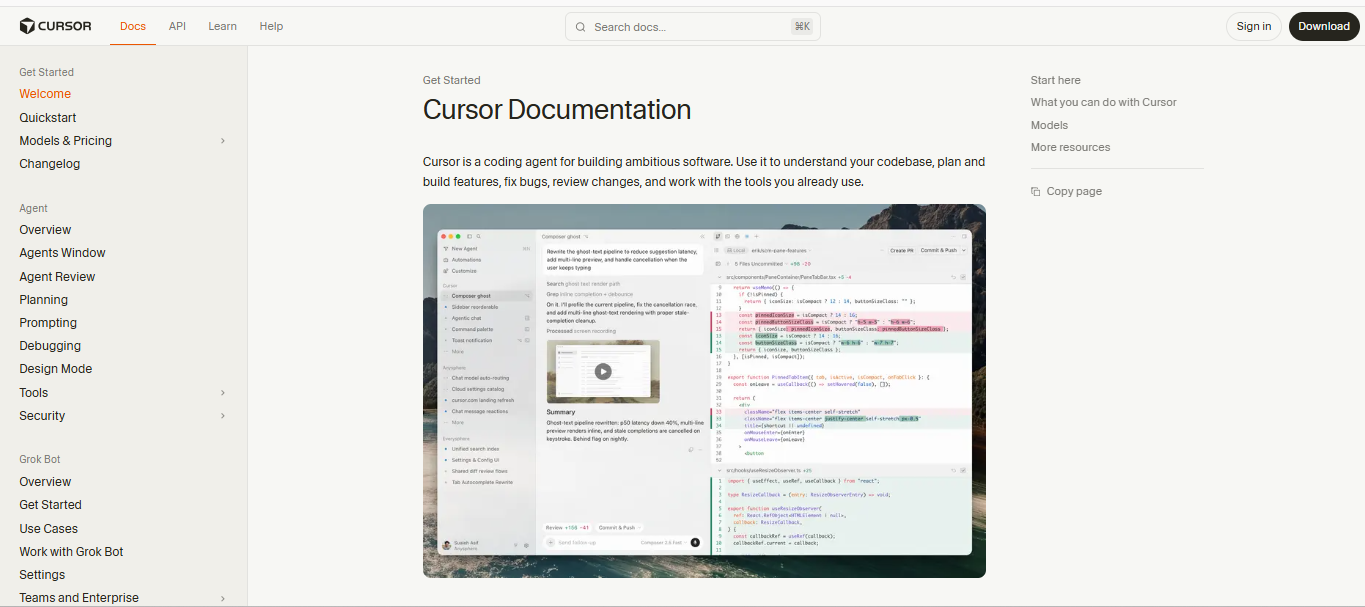Click the ⌘K shortcut badge
1365x607 pixels.
click(802, 27)
